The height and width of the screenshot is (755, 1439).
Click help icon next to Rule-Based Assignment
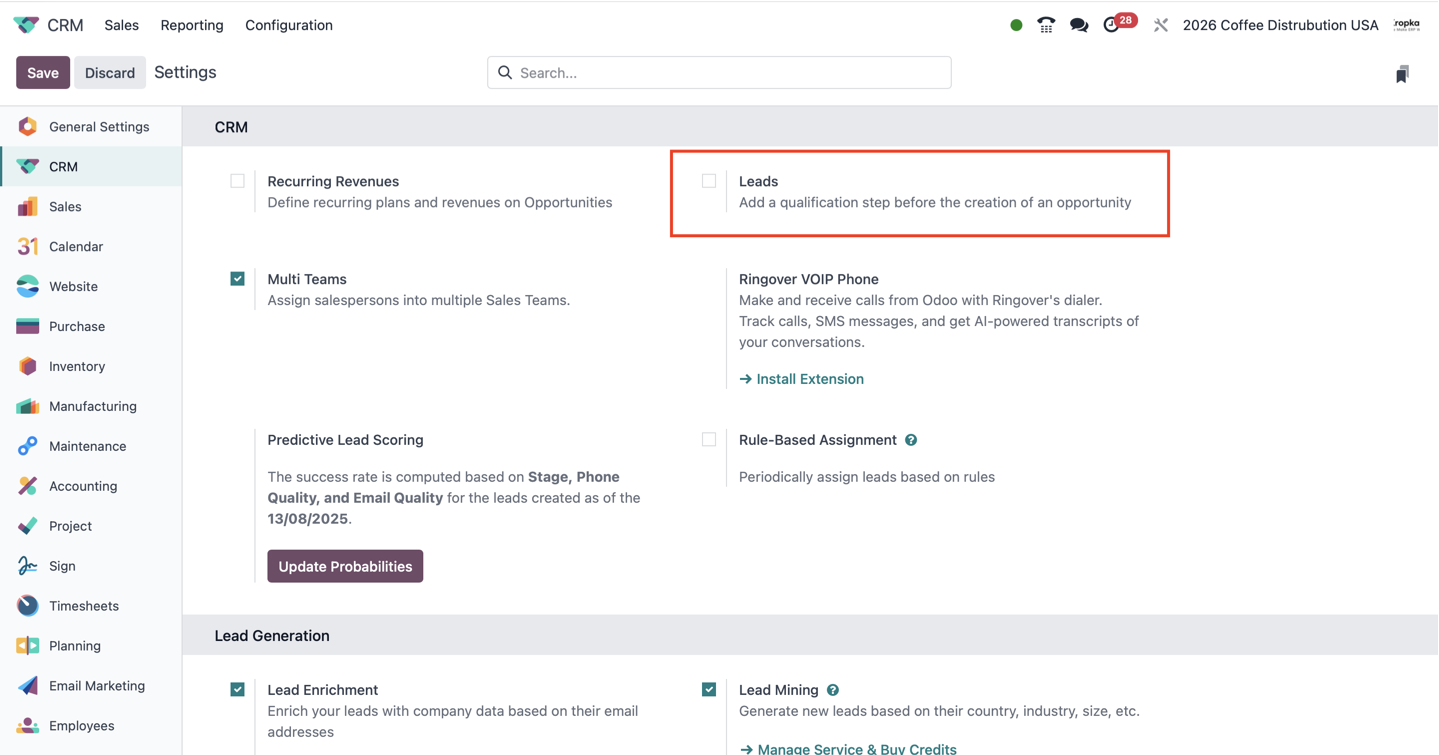(x=911, y=440)
